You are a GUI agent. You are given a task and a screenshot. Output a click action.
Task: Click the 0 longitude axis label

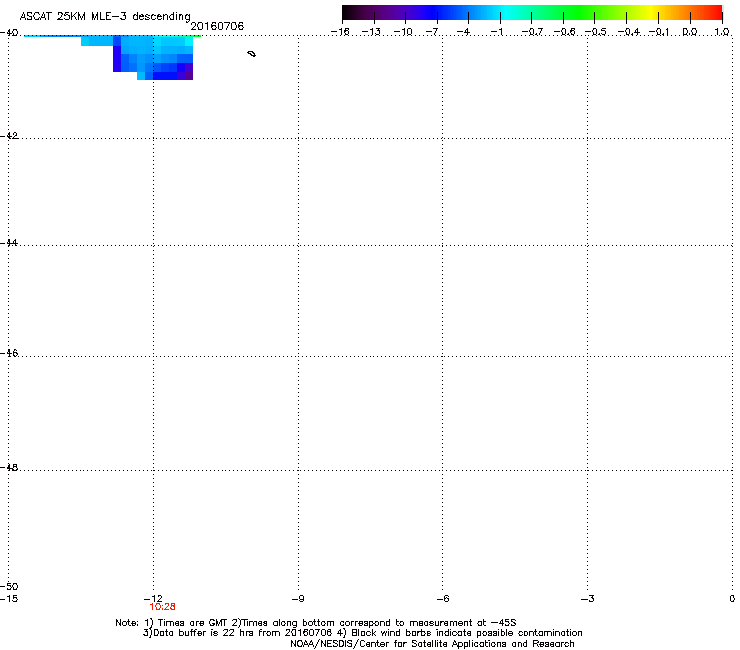(x=732, y=599)
